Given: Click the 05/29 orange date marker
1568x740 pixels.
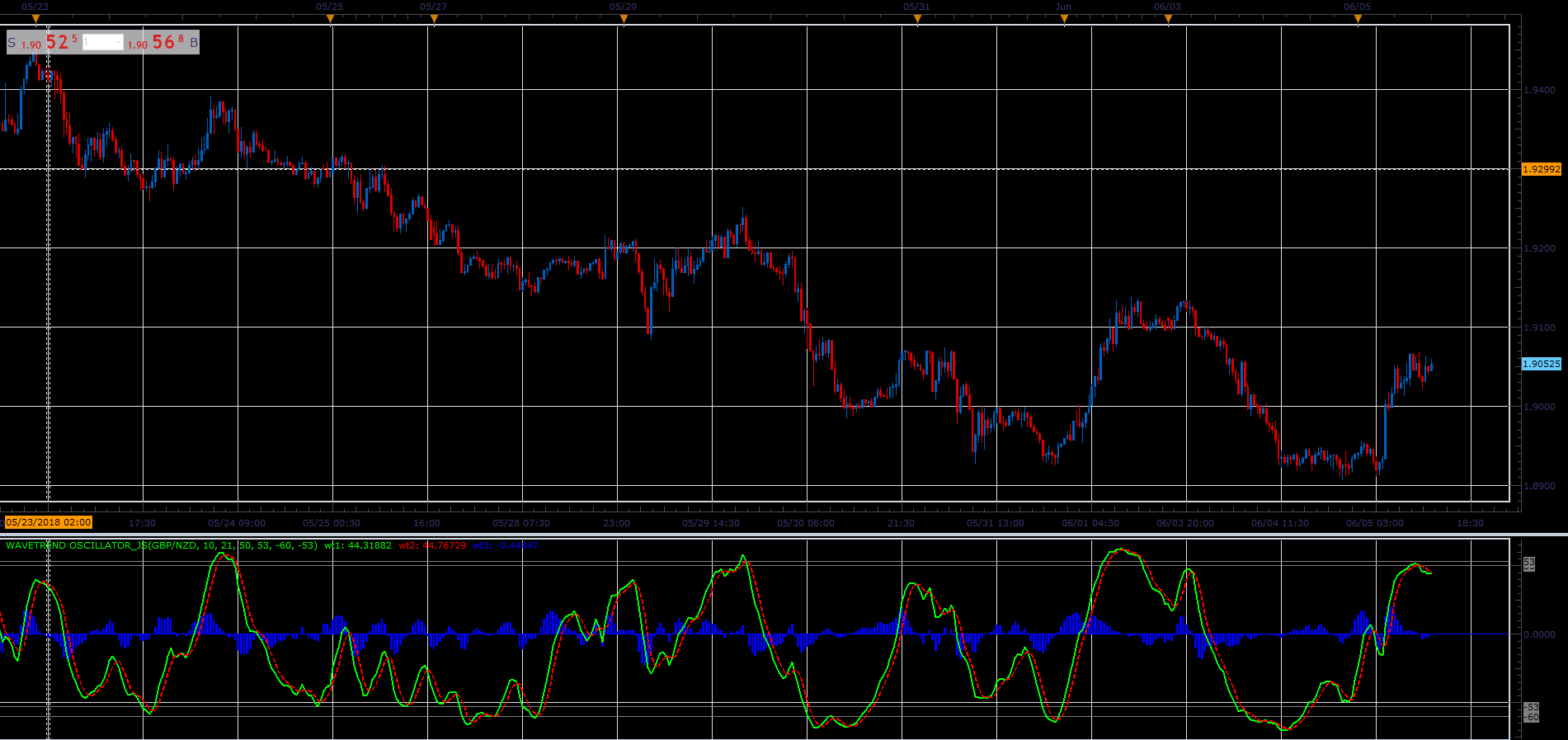Looking at the screenshot, I should pos(624,18).
